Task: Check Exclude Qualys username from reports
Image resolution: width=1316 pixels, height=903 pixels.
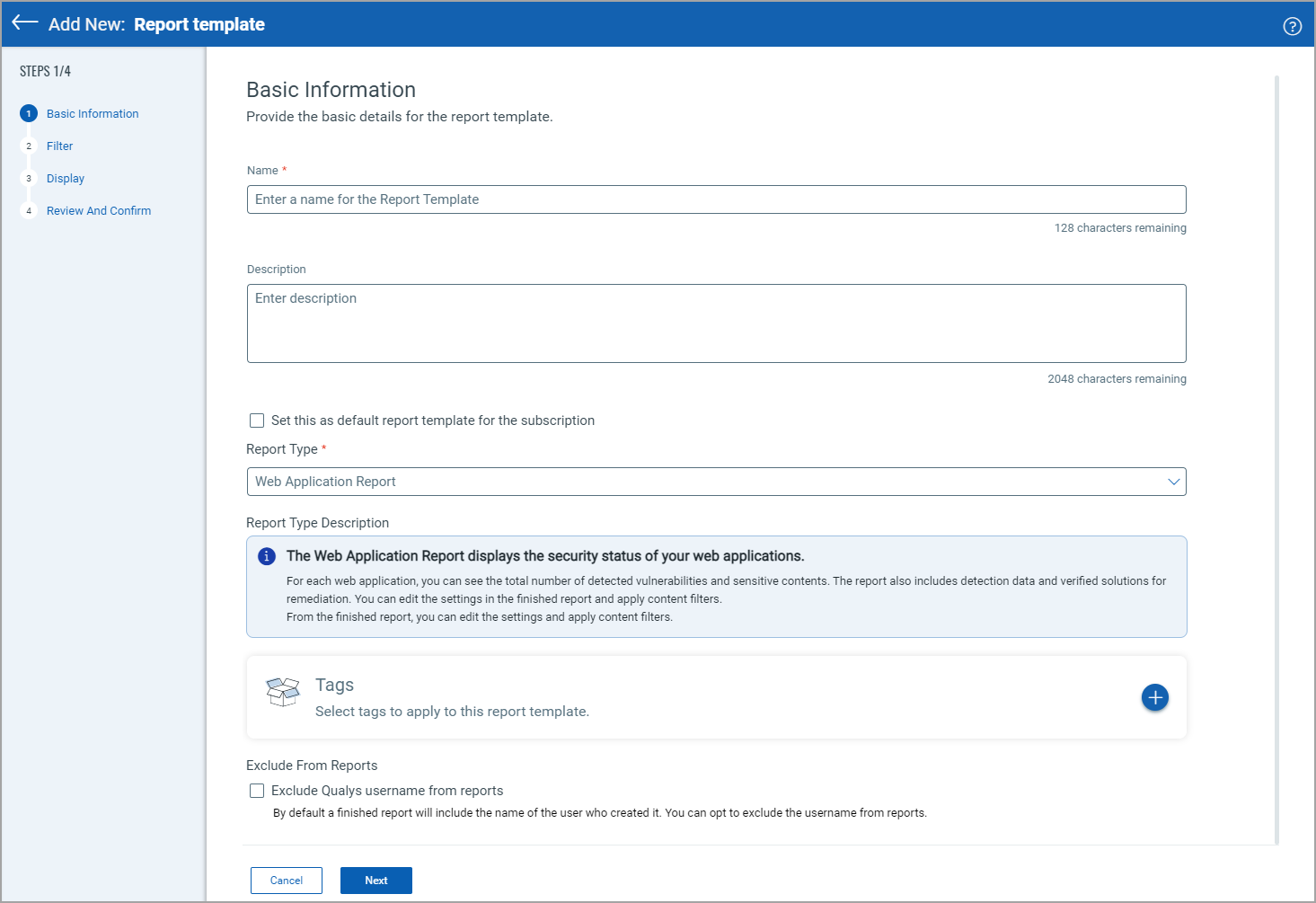Action: pyautogui.click(x=257, y=791)
